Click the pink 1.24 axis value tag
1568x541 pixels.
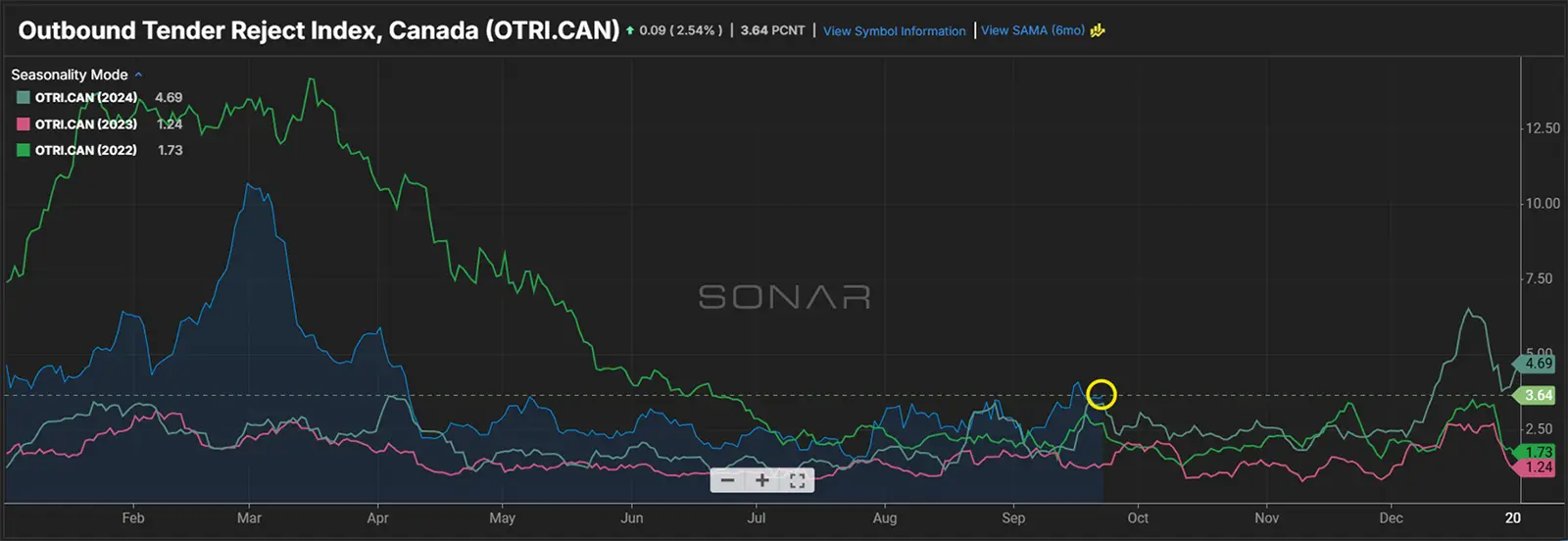pyautogui.click(x=1538, y=467)
